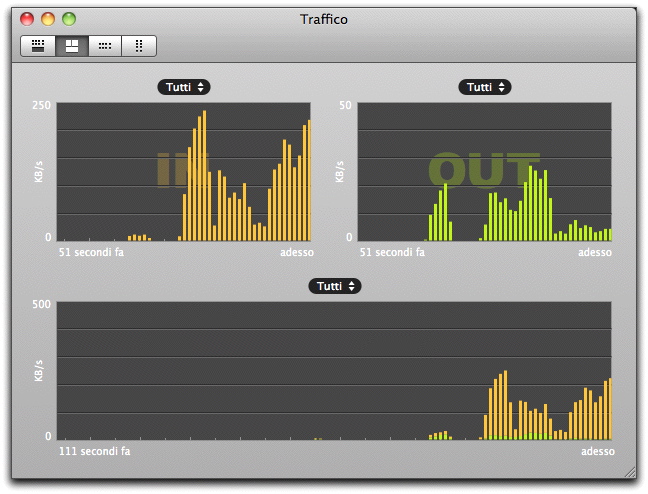Click the green zoom window button
Viewport: 648px width, 494px height.
point(69,19)
